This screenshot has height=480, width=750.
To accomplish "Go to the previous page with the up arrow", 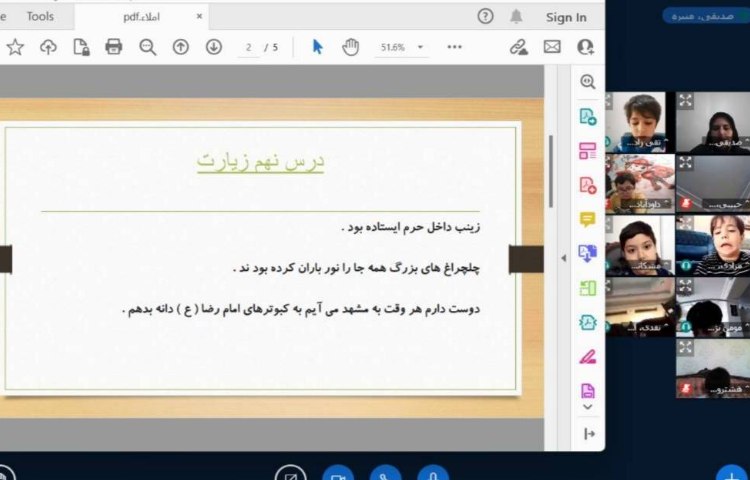I will [x=180, y=47].
